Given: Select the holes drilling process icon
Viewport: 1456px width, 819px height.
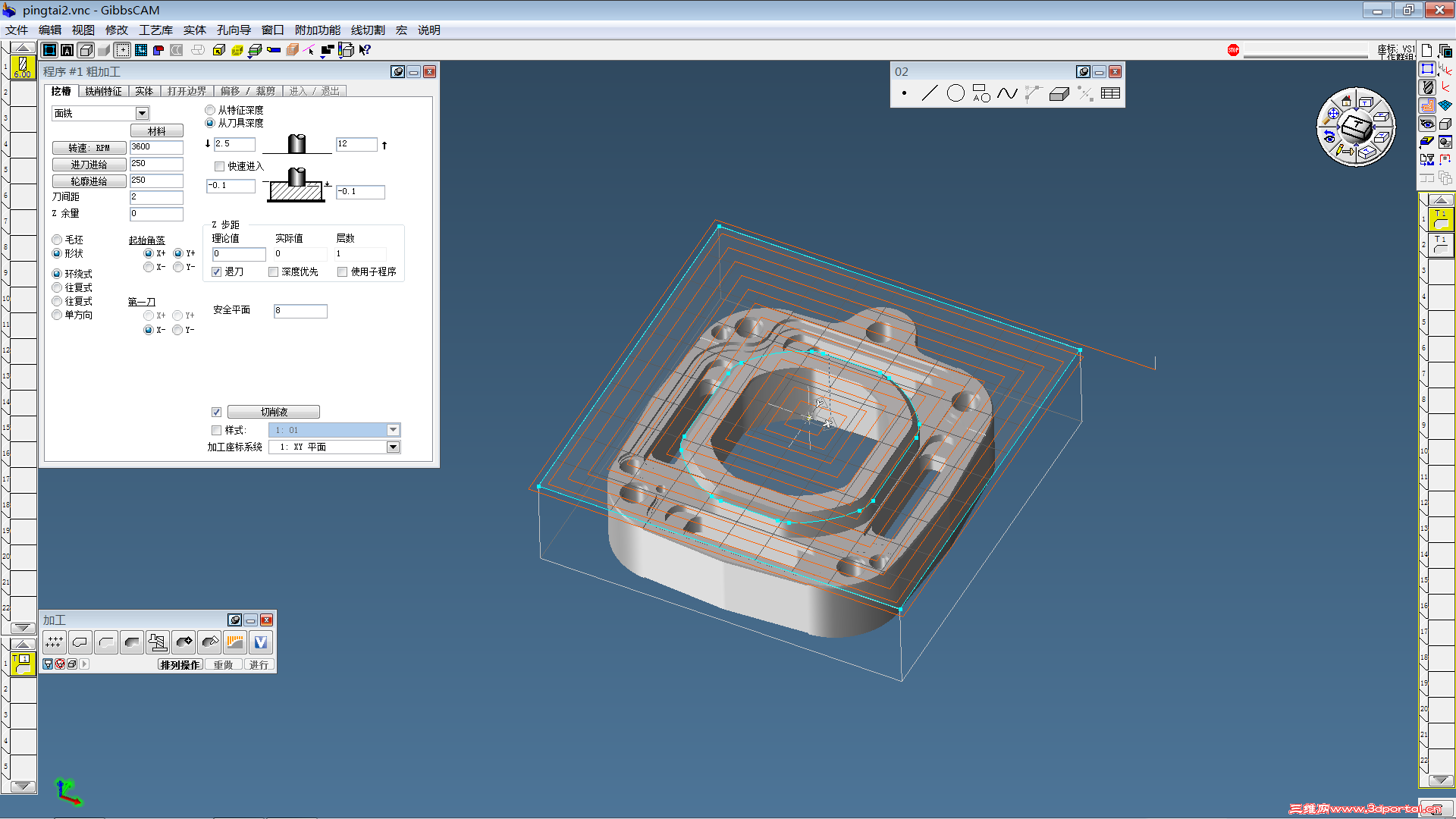Looking at the screenshot, I should pyautogui.click(x=55, y=642).
